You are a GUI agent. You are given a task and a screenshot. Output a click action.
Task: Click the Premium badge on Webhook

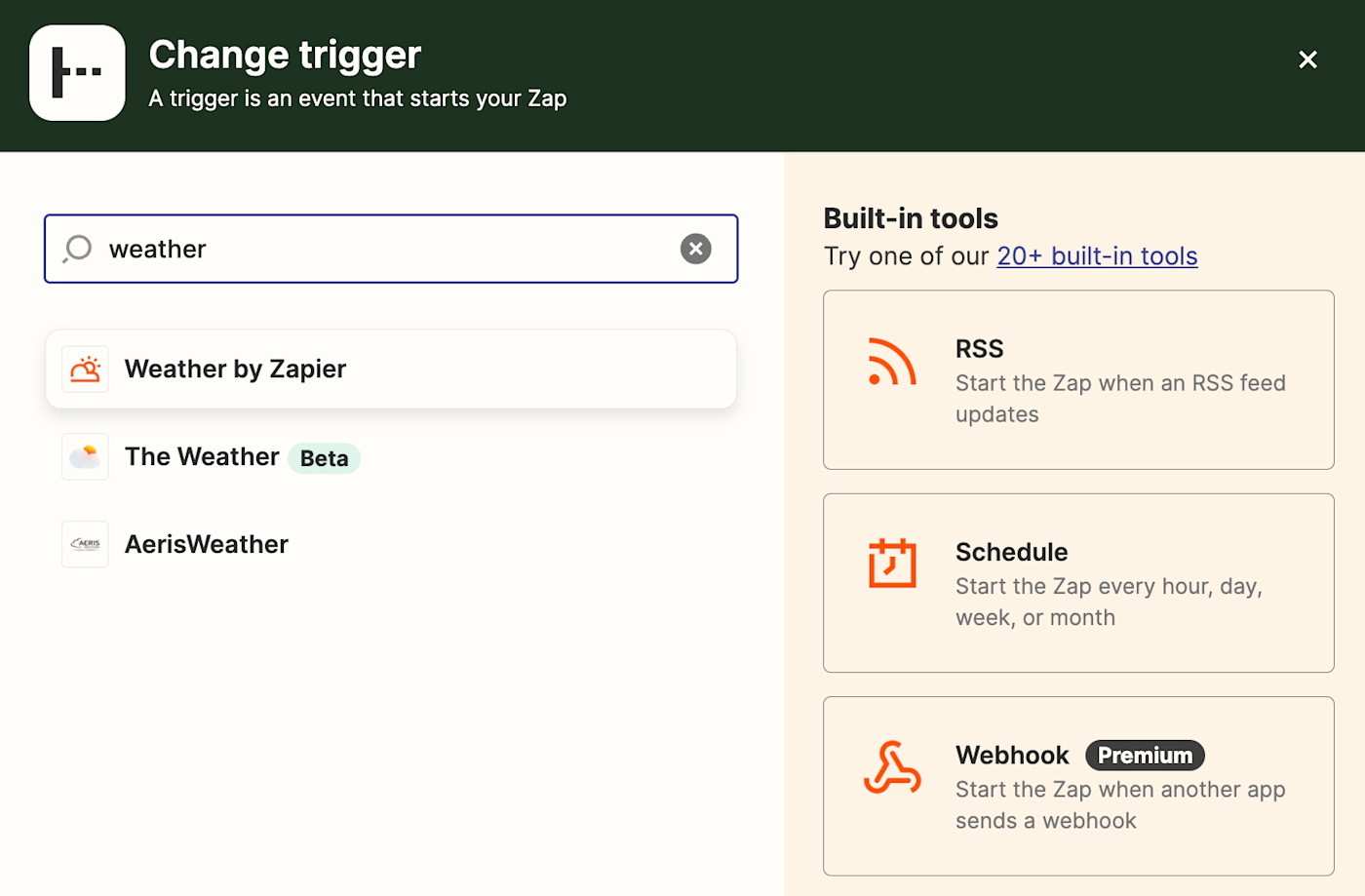coord(1145,756)
